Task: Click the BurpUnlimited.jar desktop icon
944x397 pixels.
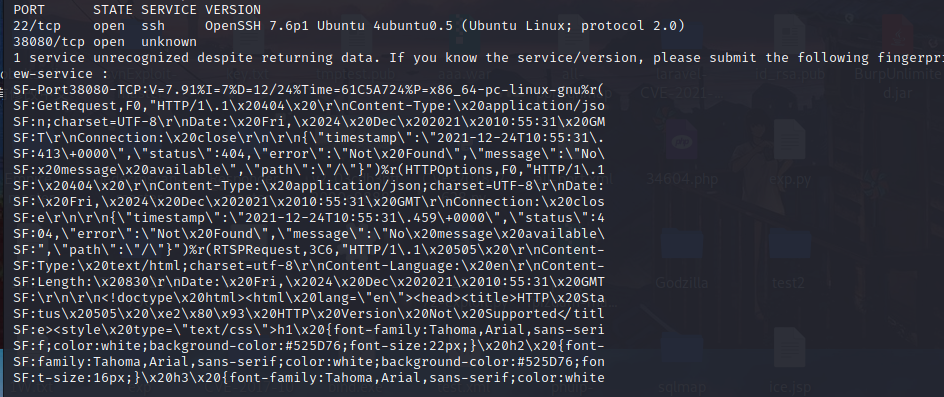Action: pyautogui.click(x=897, y=57)
